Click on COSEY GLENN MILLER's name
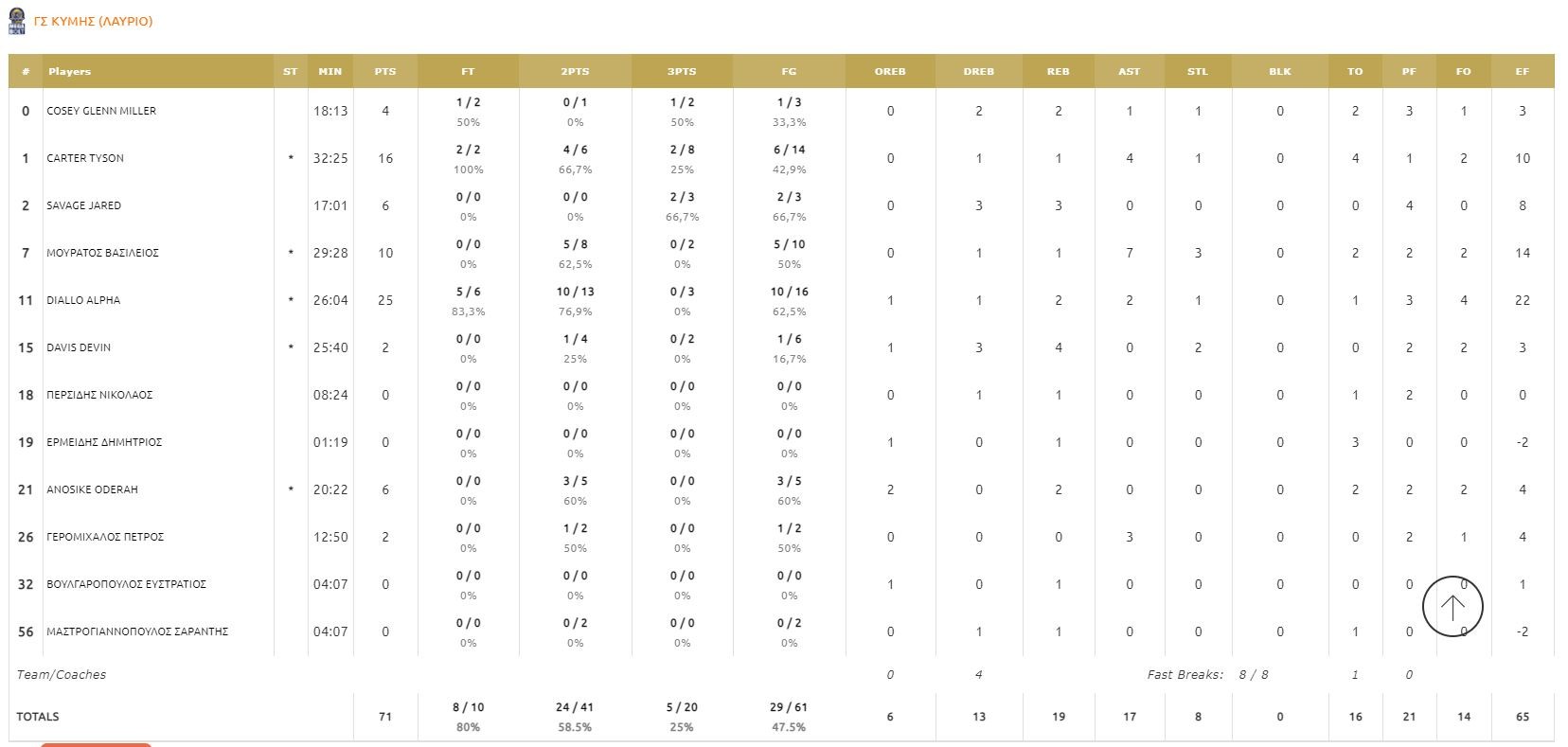Image resolution: width=1568 pixels, height=747 pixels. [101, 111]
